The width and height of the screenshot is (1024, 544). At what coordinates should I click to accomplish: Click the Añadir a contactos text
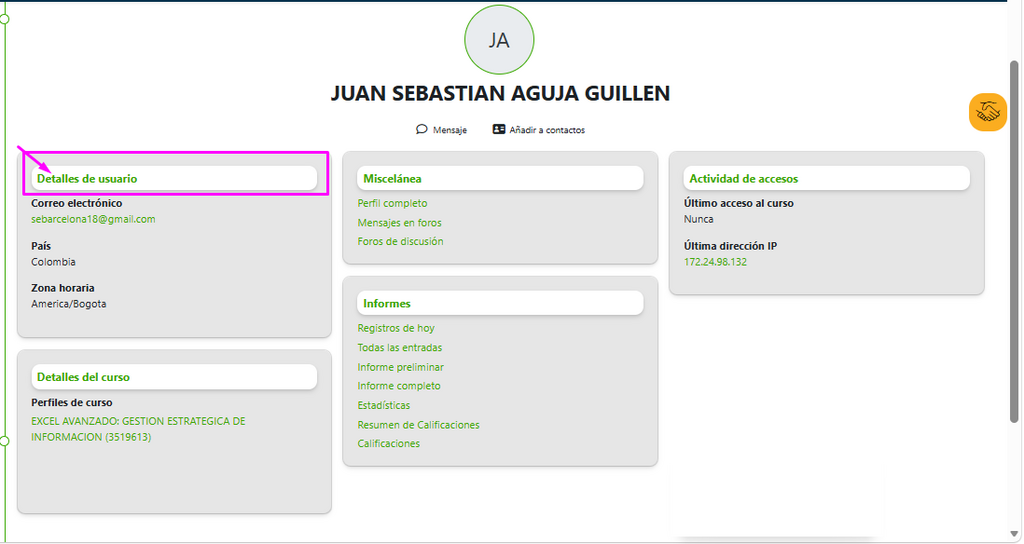click(x=547, y=130)
